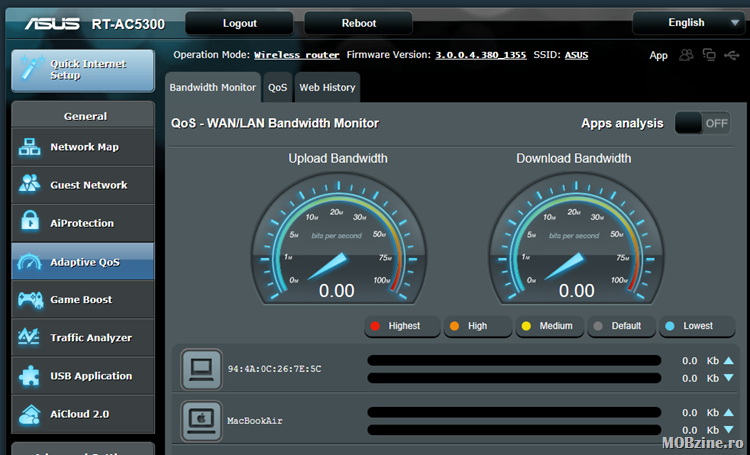The image size is (750, 455).
Task: Click the RT-AC5300 model name
Action: coord(128,24)
